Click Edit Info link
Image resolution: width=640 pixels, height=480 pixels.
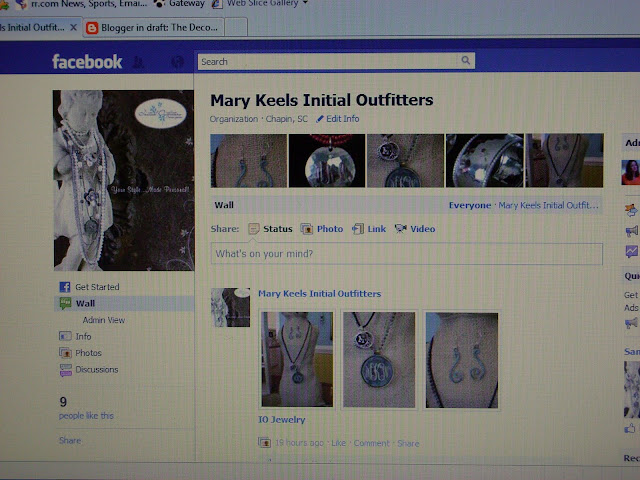coord(342,119)
